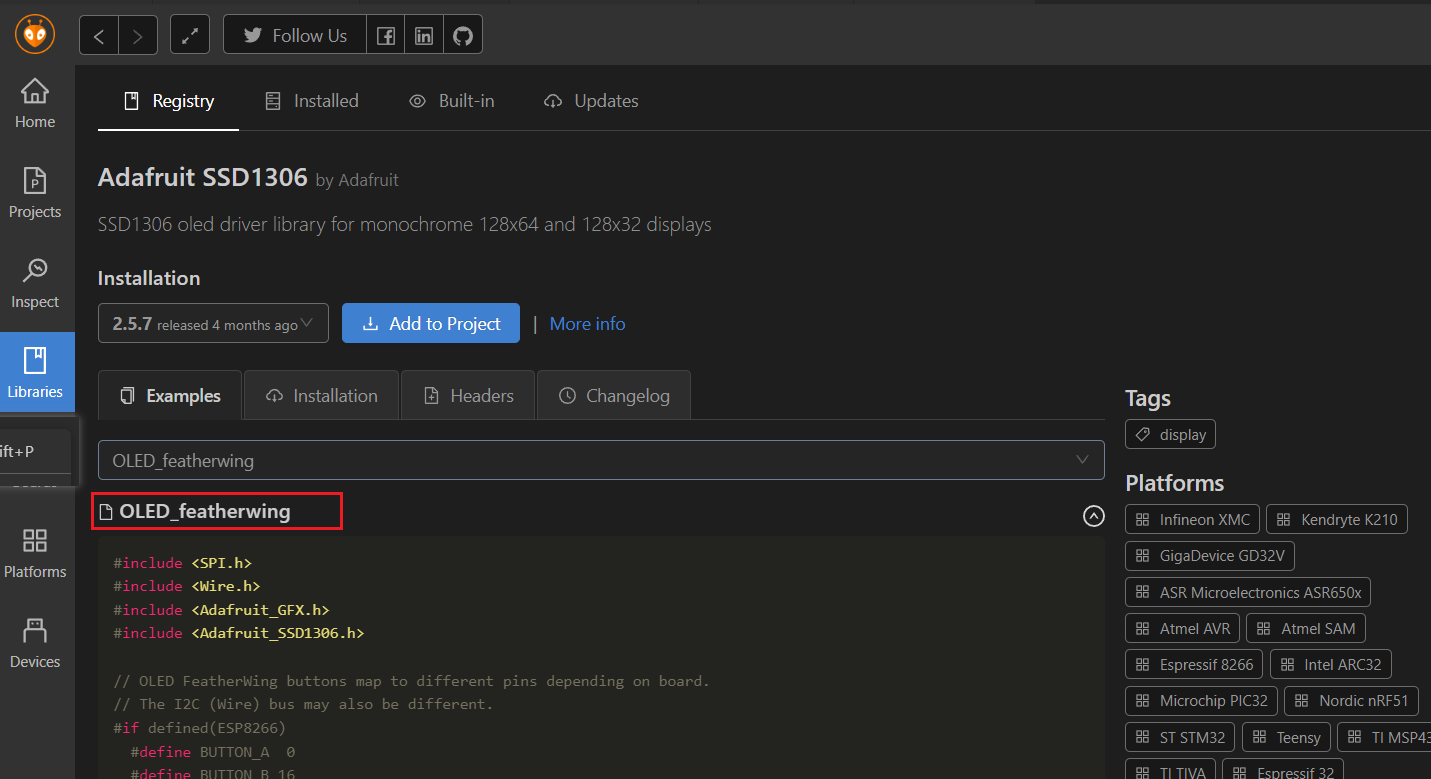1431x779 pixels.
Task: Switch to the Registry tab
Action: tap(168, 101)
